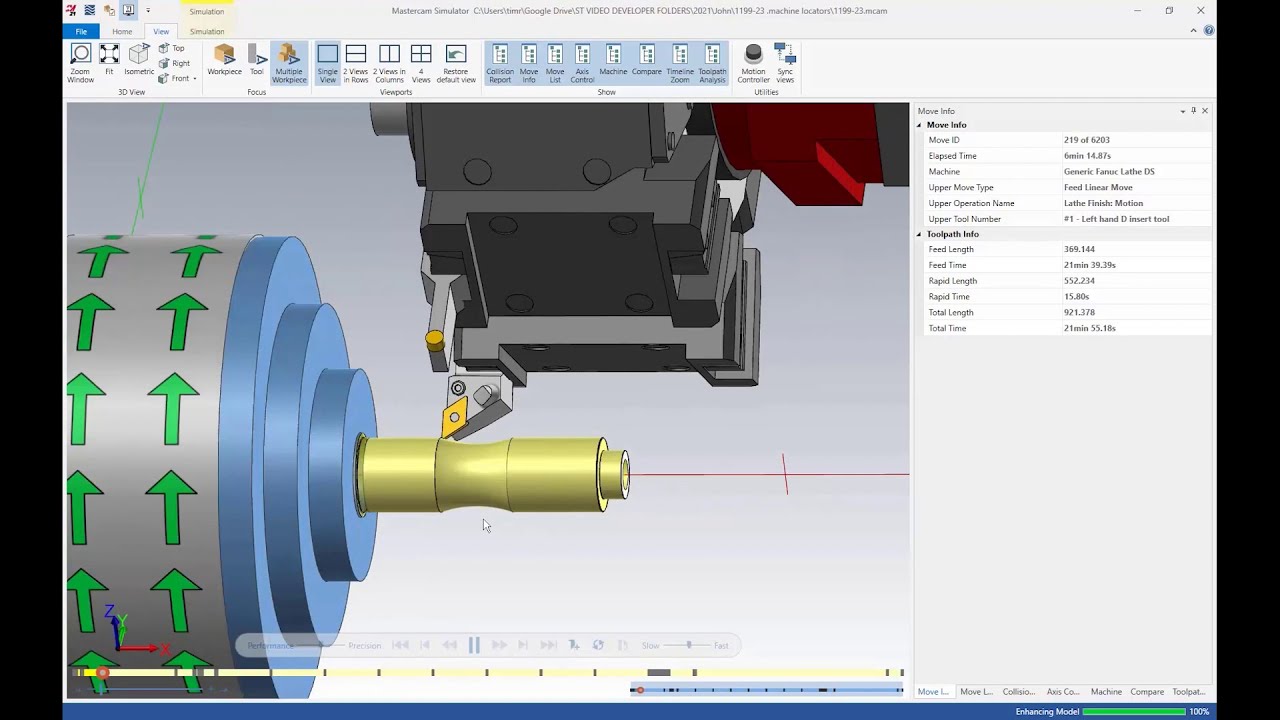Image resolution: width=1280 pixels, height=720 pixels.
Task: Toggle the Machine panel in Show group
Action: (613, 63)
